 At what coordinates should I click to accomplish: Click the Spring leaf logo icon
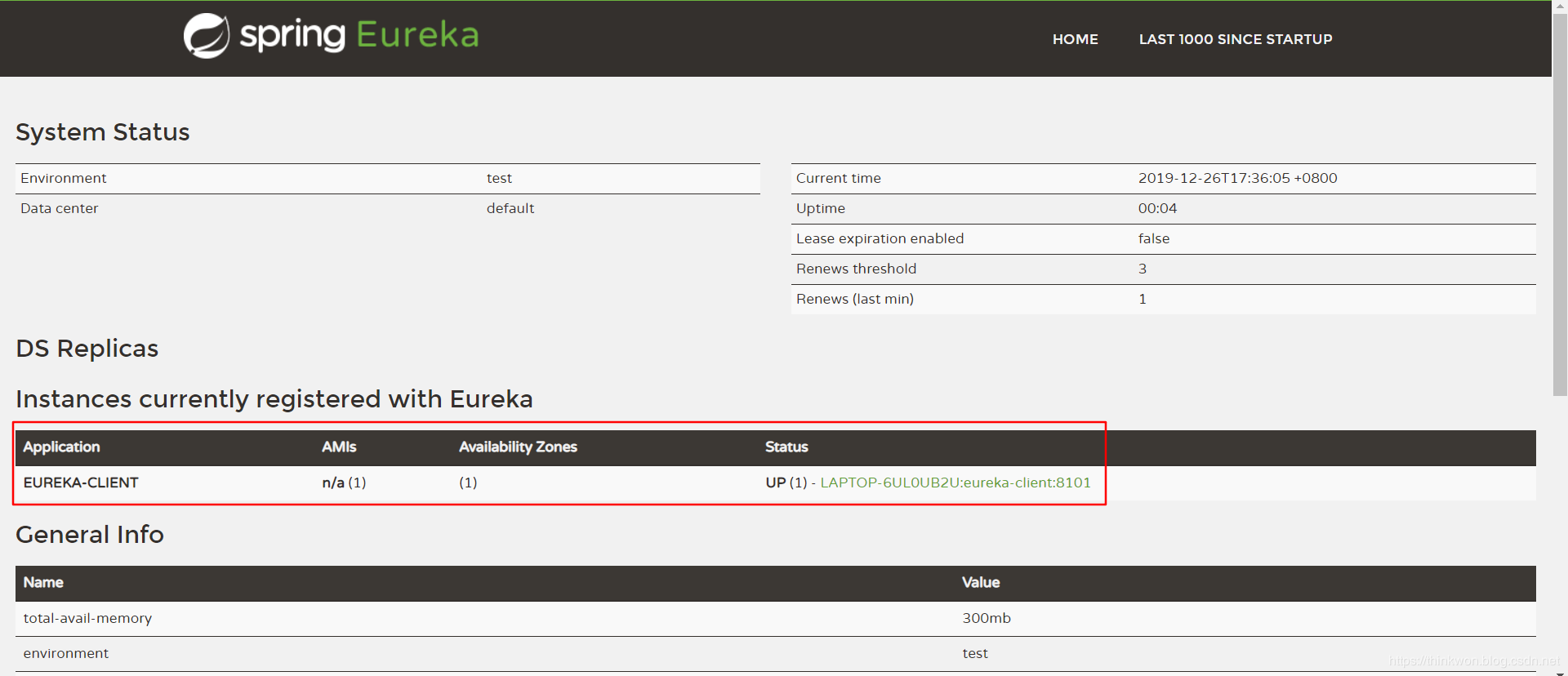(x=206, y=36)
